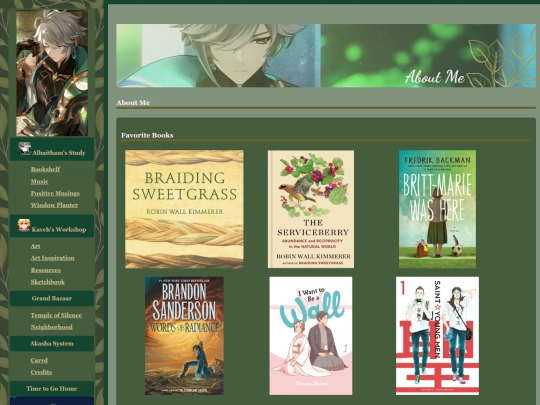Image resolution: width=540 pixels, height=405 pixels.
Task: Select the I Want to Be a Wall cover
Action: click(311, 336)
